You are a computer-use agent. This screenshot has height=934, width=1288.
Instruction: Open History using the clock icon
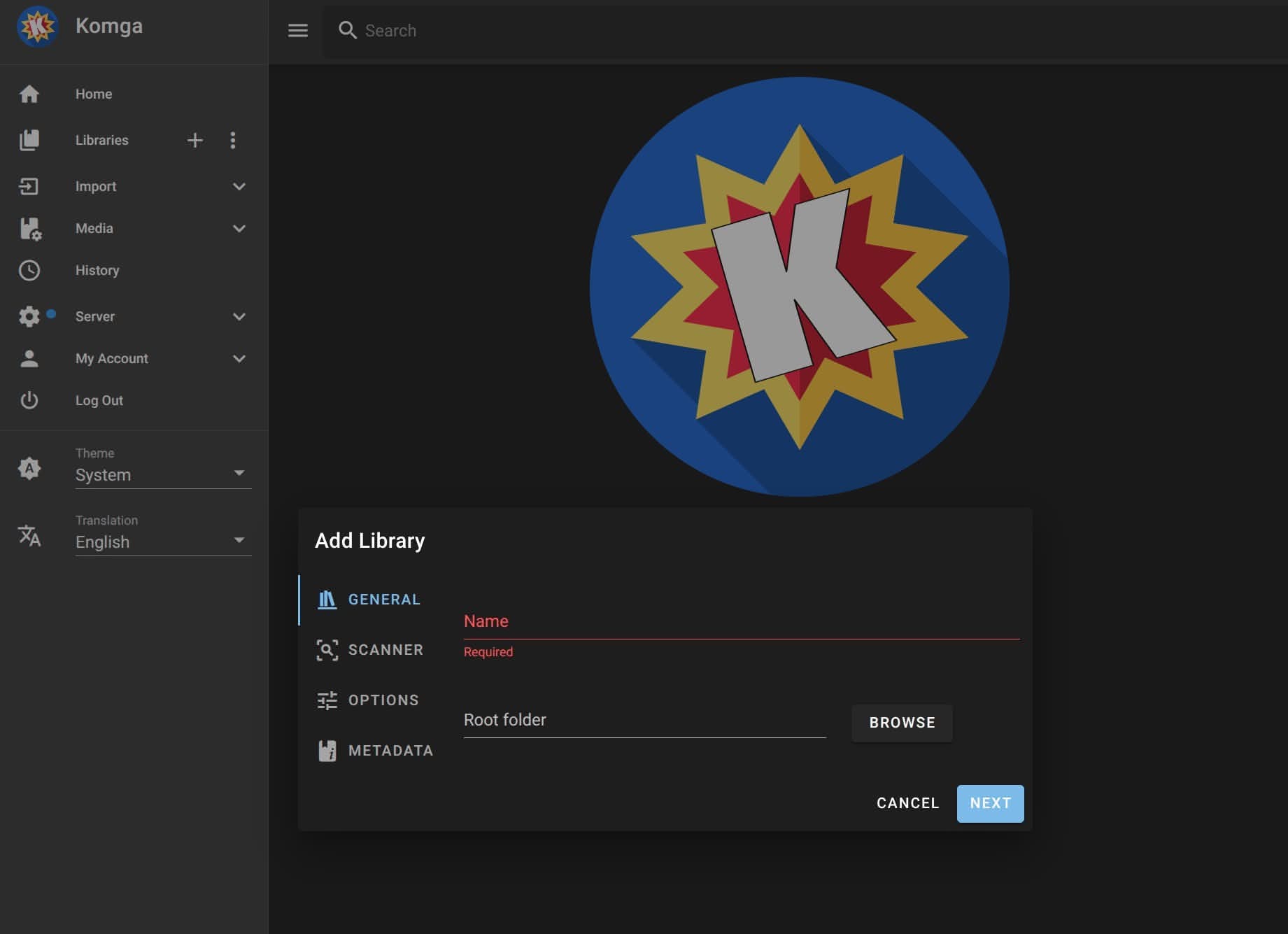29,271
